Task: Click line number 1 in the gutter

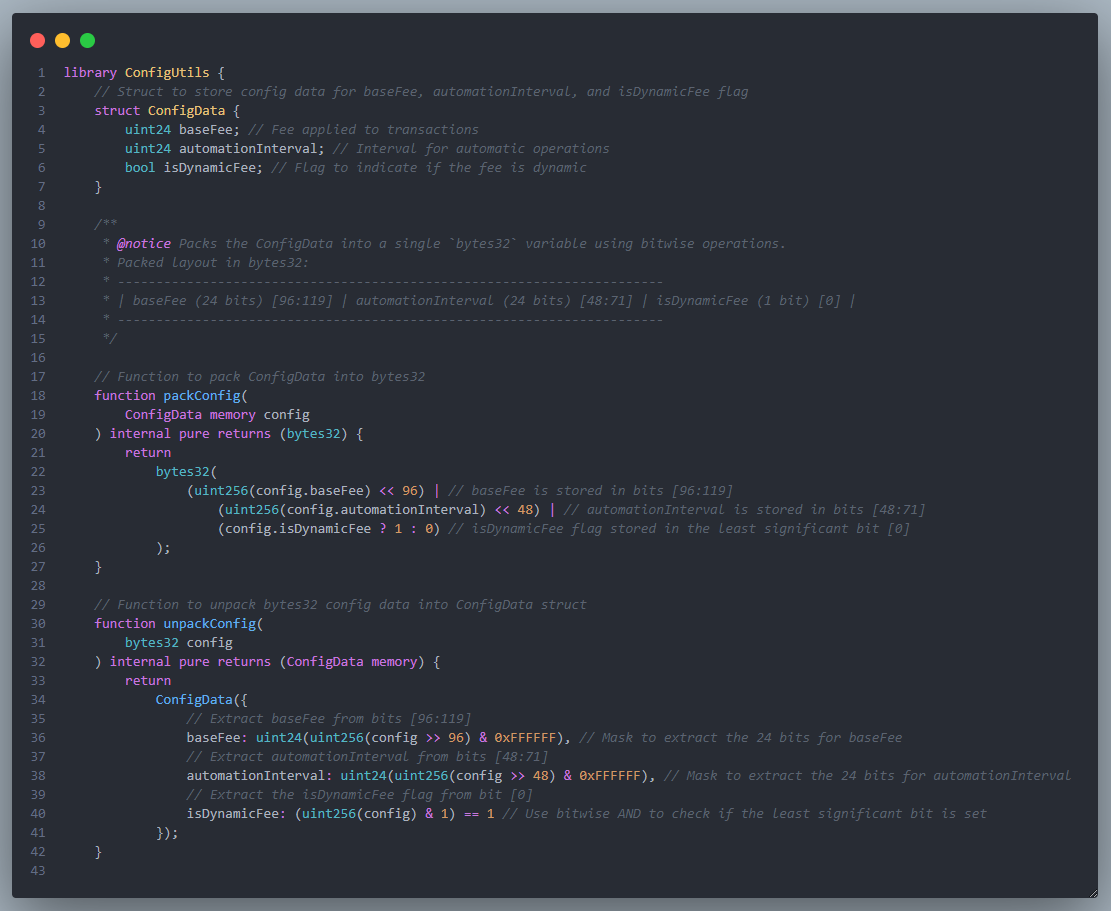Action: (x=41, y=73)
